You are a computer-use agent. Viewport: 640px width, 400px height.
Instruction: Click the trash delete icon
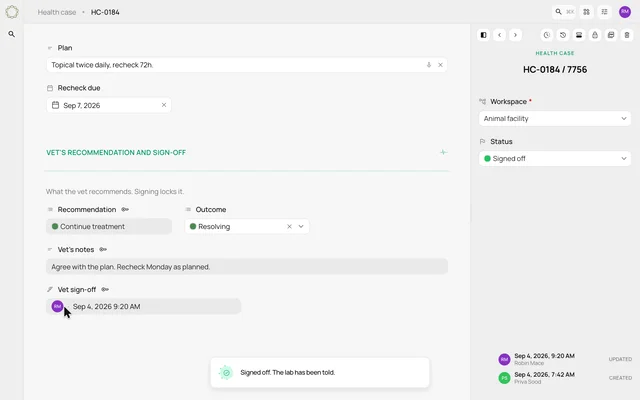627,35
